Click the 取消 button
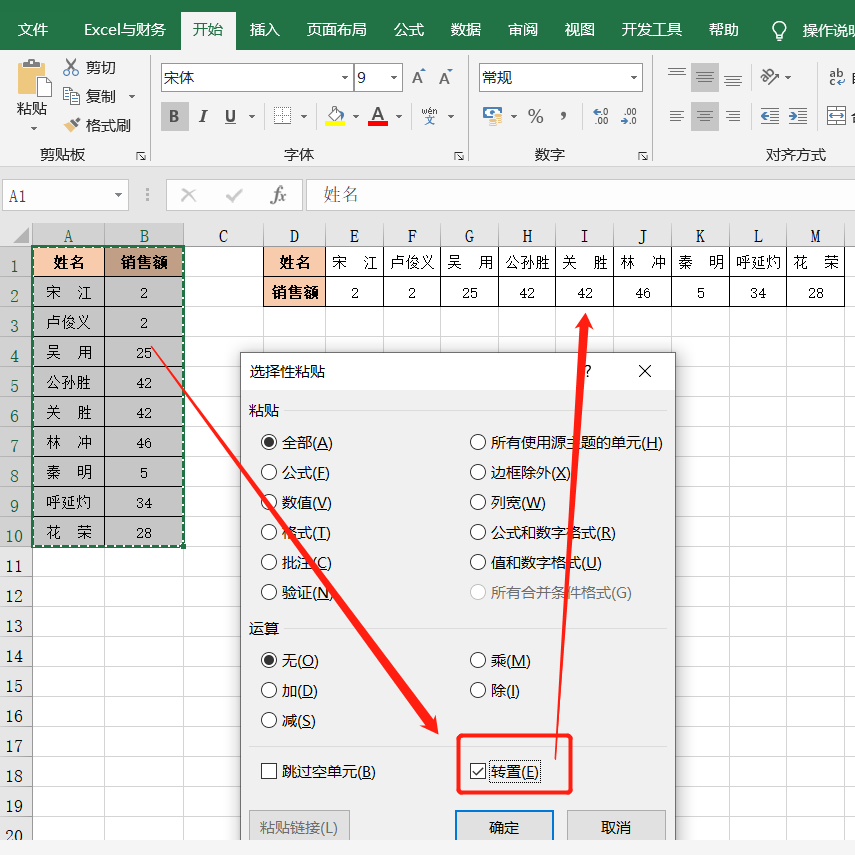 pyautogui.click(x=616, y=827)
